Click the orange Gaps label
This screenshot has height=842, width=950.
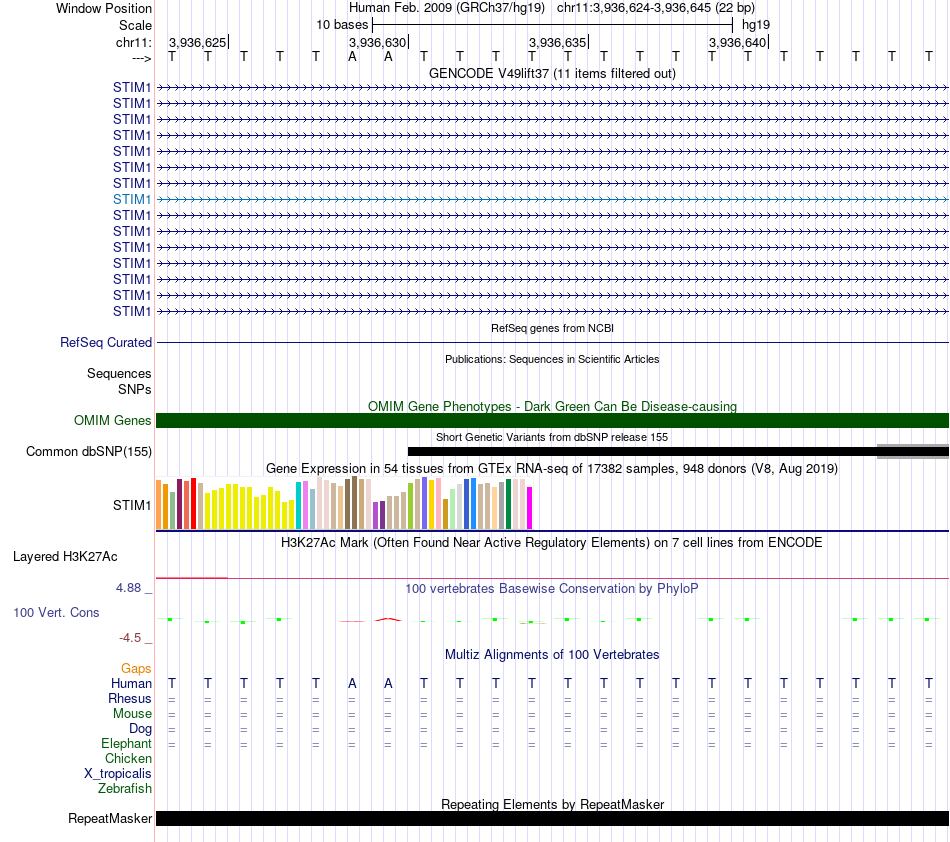point(136,668)
